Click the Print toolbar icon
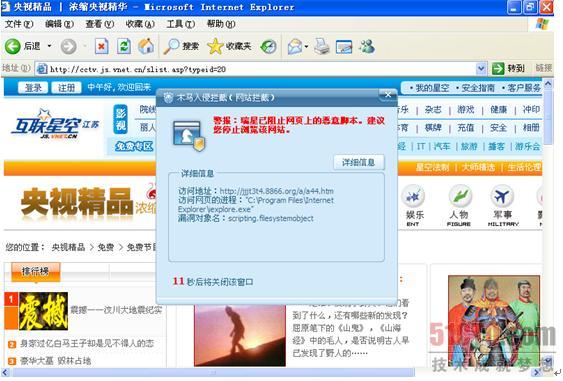Viewport: 563px width, 381px height. click(x=322, y=46)
